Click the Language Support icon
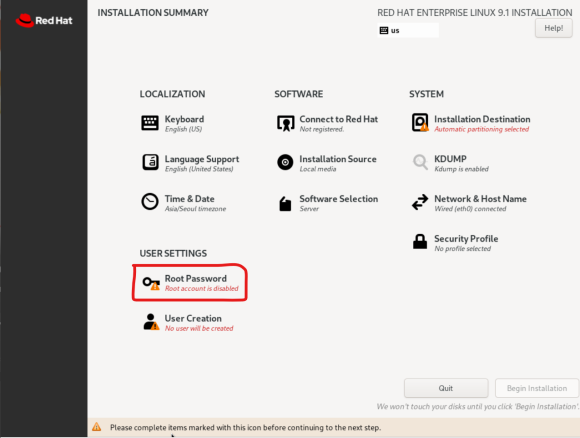Screen dimensions: 580x438 click(x=150, y=162)
